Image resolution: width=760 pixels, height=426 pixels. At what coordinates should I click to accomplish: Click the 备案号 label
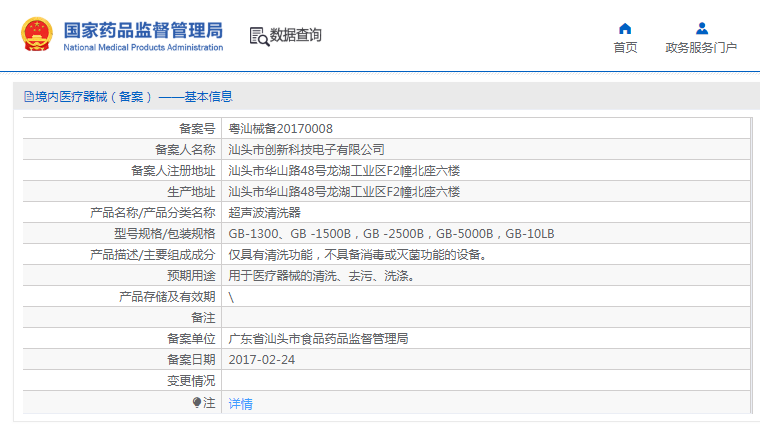[x=197, y=129]
